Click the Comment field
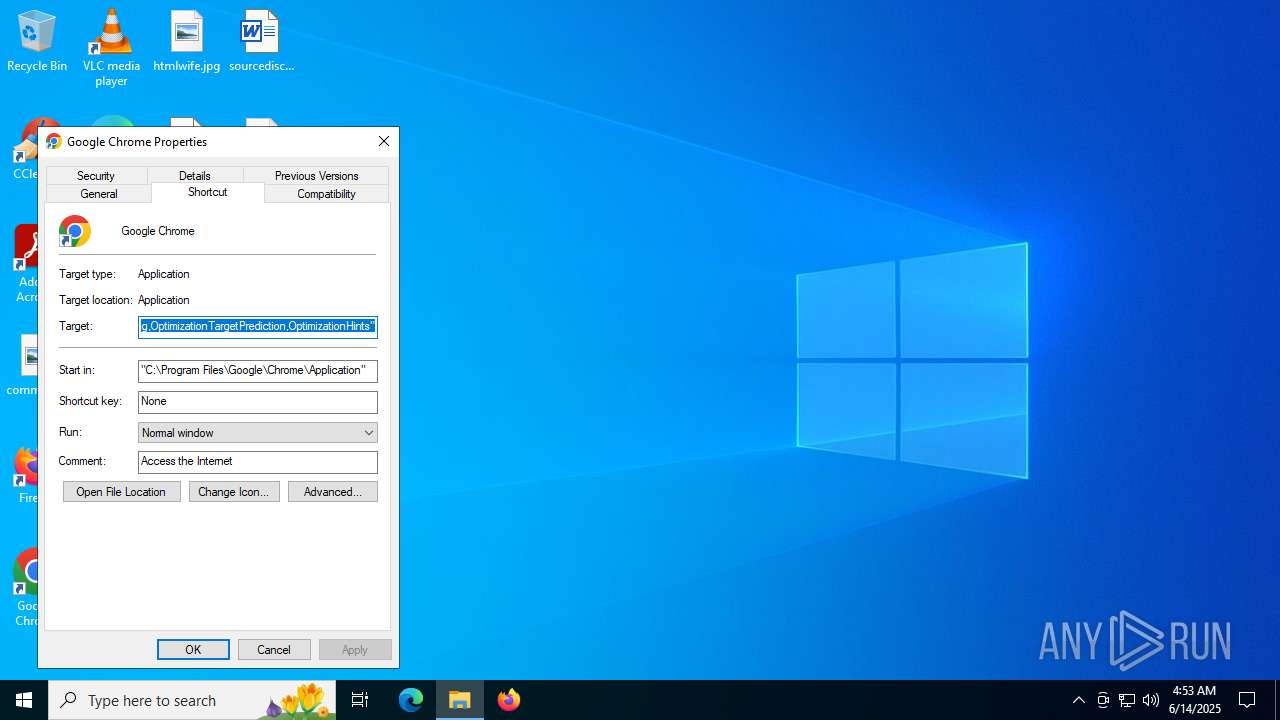Image resolution: width=1280 pixels, height=720 pixels. click(x=258, y=462)
